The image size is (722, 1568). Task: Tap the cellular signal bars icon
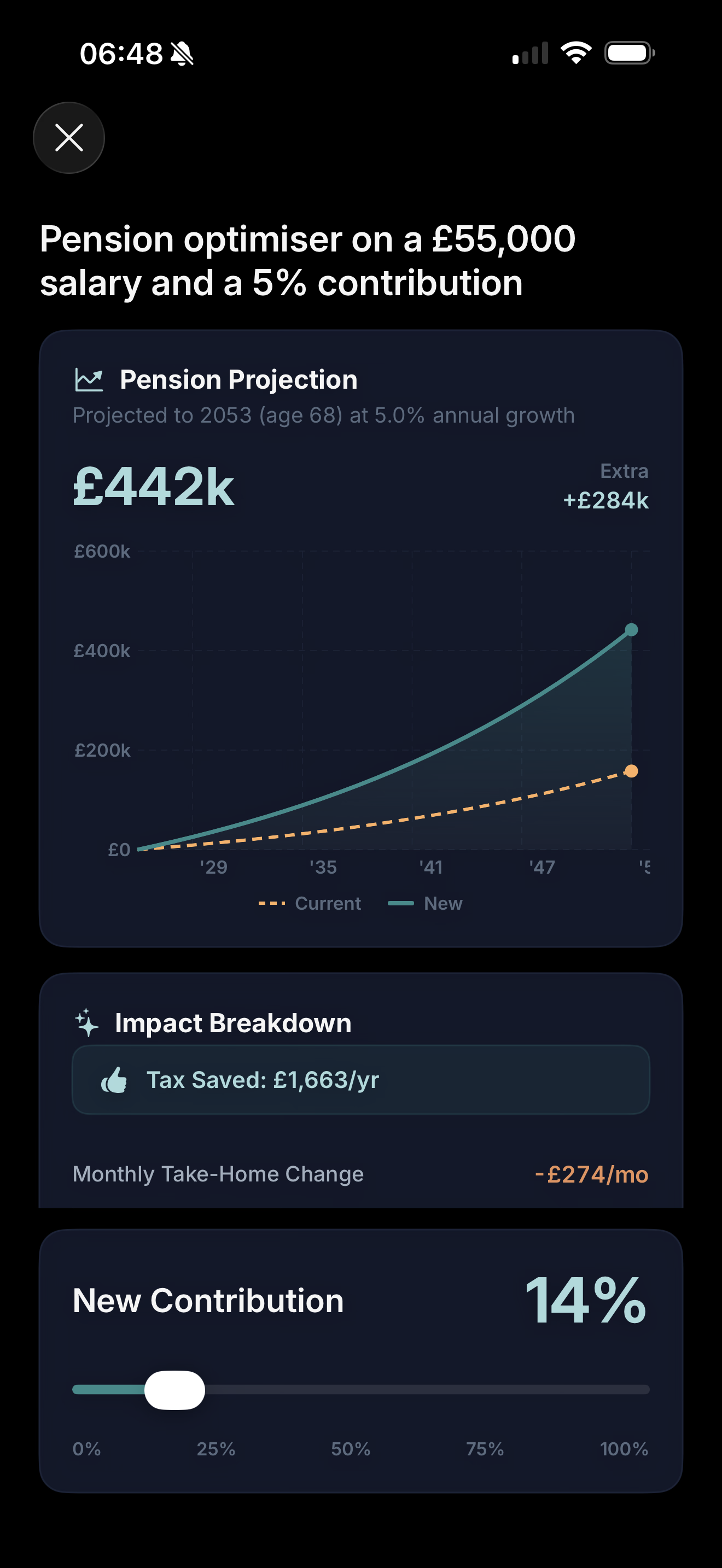530,53
